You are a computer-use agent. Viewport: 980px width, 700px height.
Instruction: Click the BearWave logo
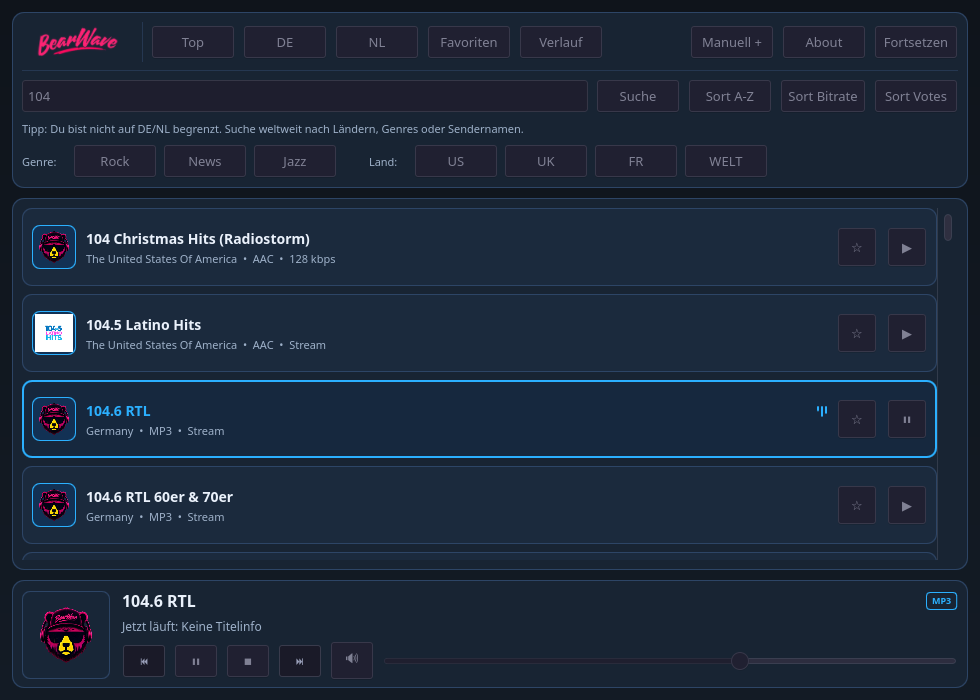pyautogui.click(x=78, y=42)
